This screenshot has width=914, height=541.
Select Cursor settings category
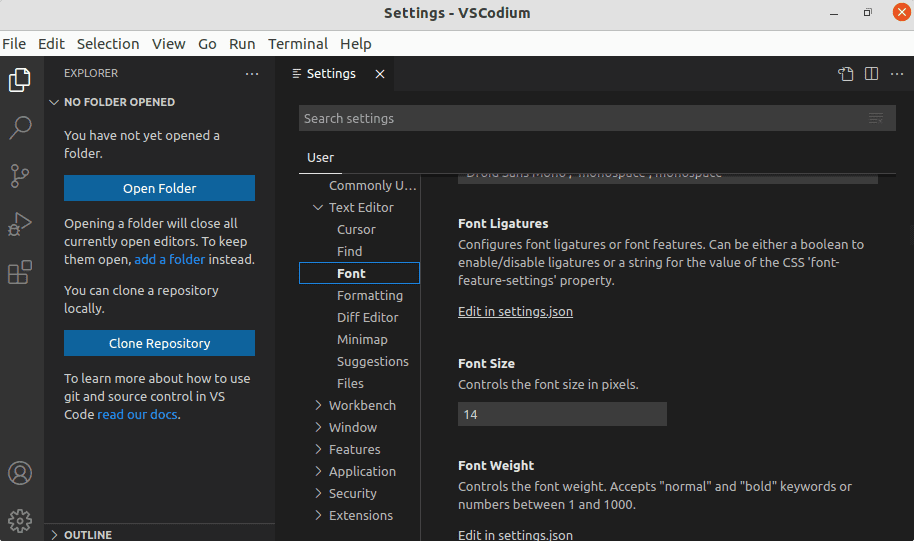[x=359, y=230]
